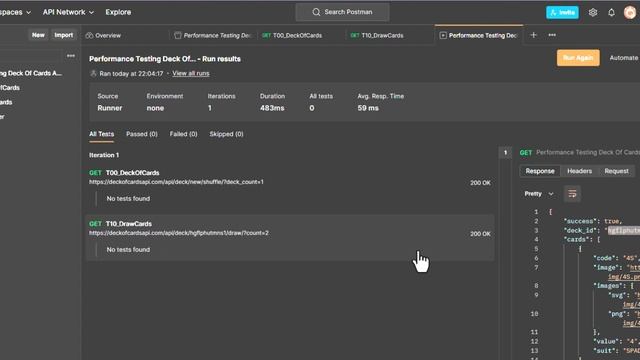Screen dimensions: 640x360
Task: Open first Performance Testing Deck collection tab
Action: [x=213, y=36]
